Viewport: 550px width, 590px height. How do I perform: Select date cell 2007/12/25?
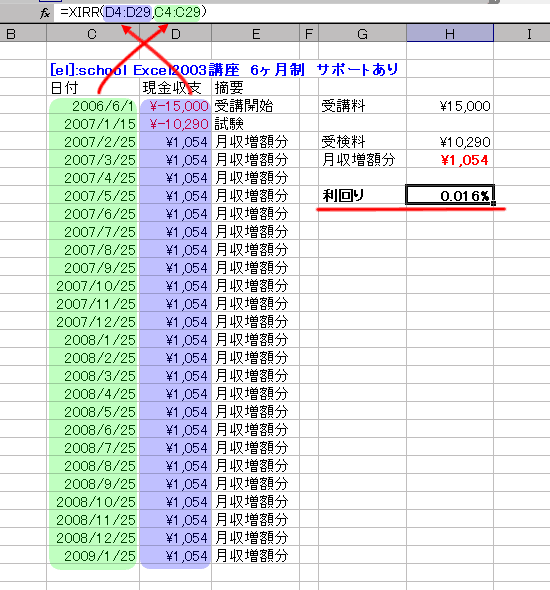(93, 322)
